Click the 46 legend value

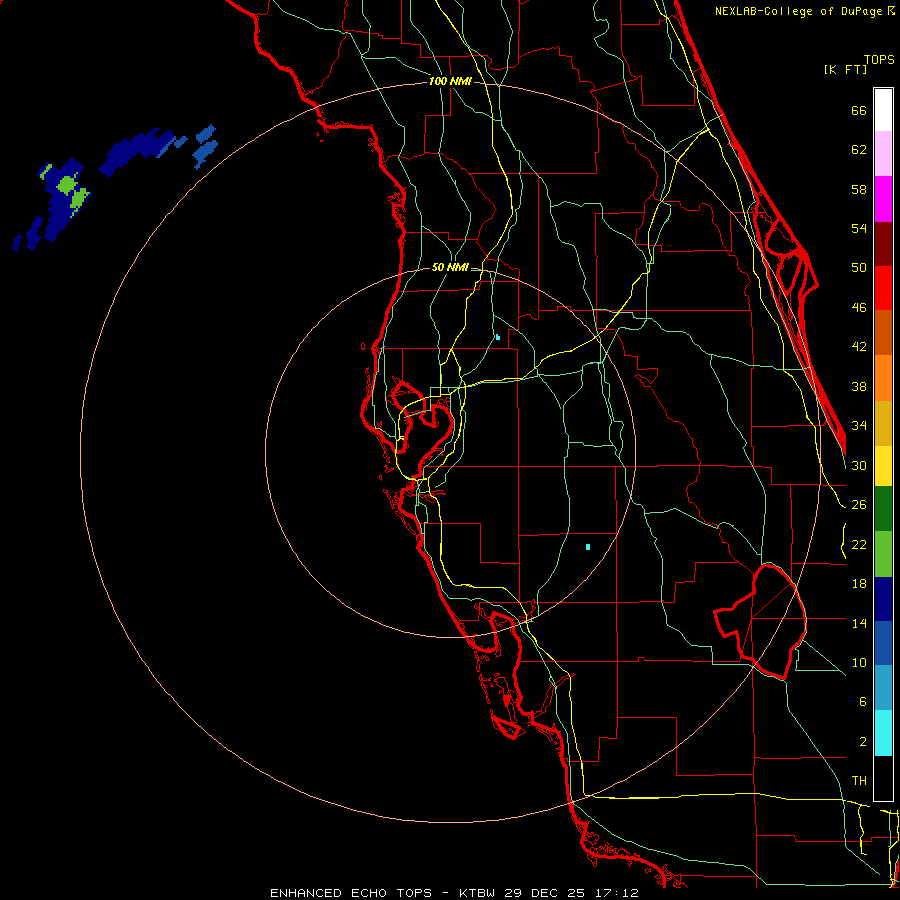pos(859,308)
